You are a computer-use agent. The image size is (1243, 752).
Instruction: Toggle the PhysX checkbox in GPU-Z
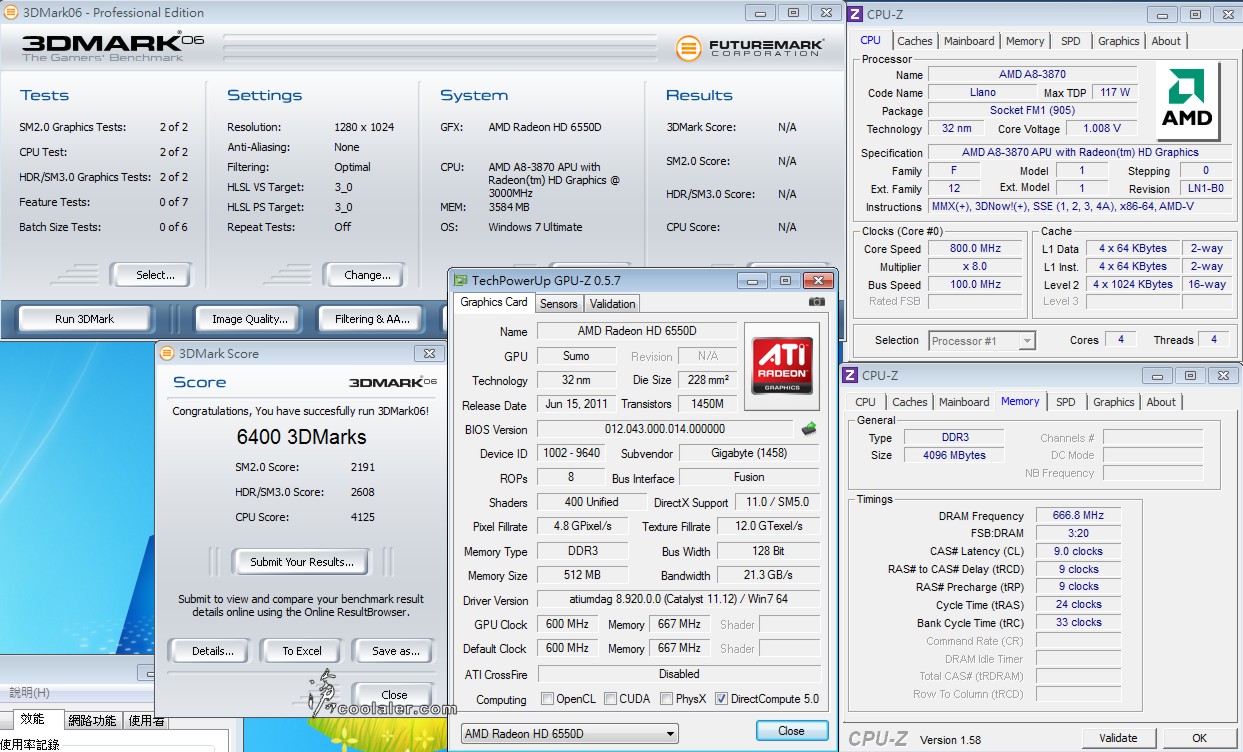click(667, 699)
